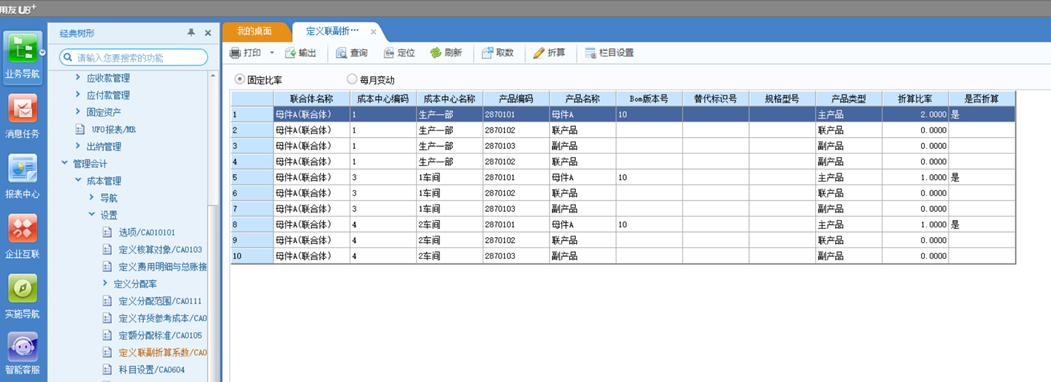
Task: Pin the 经典树形 panel with the pushpin
Action: coord(191,32)
